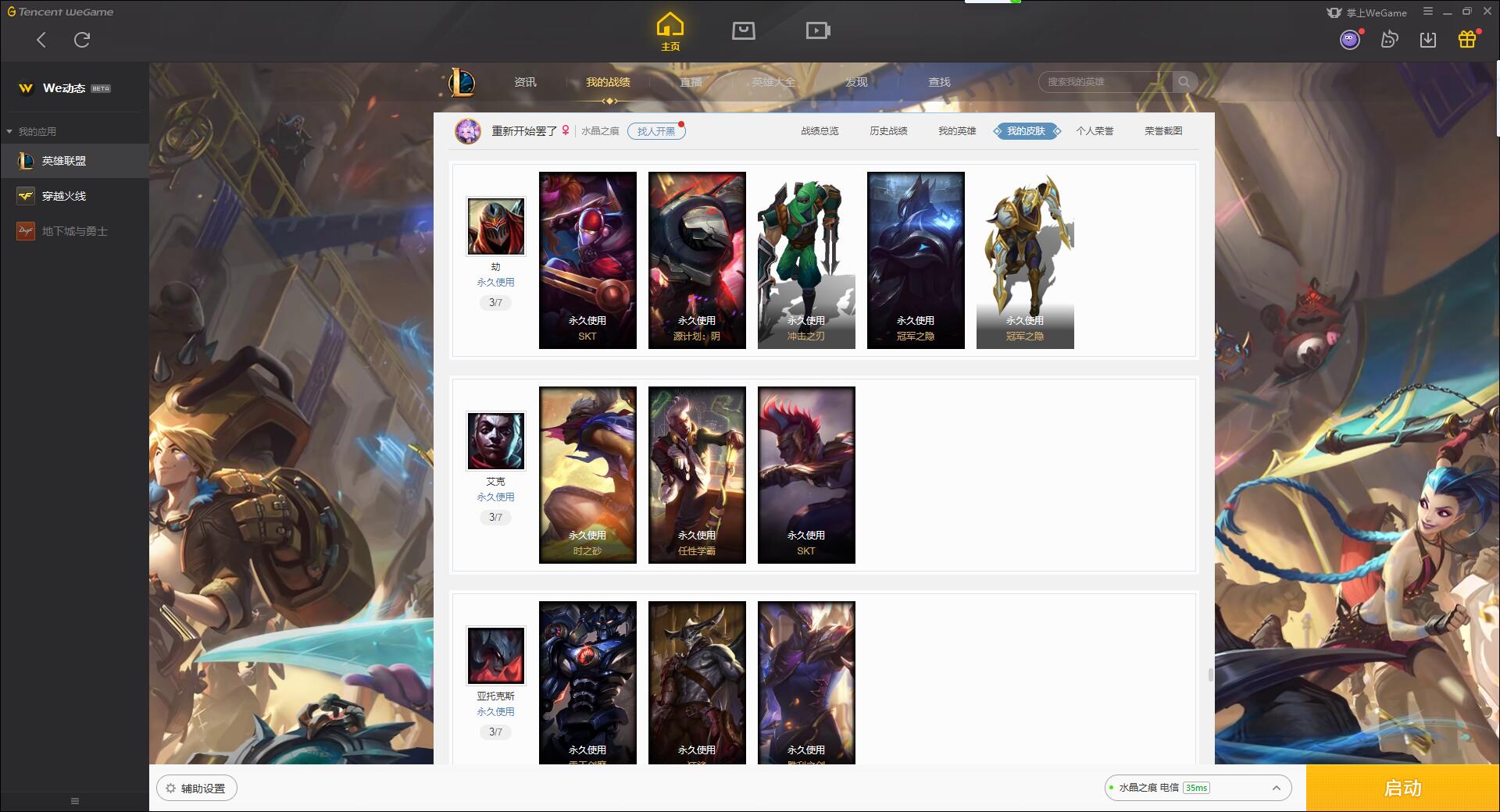Click 永久使用 under 亚托克斯 name

pyautogui.click(x=495, y=712)
